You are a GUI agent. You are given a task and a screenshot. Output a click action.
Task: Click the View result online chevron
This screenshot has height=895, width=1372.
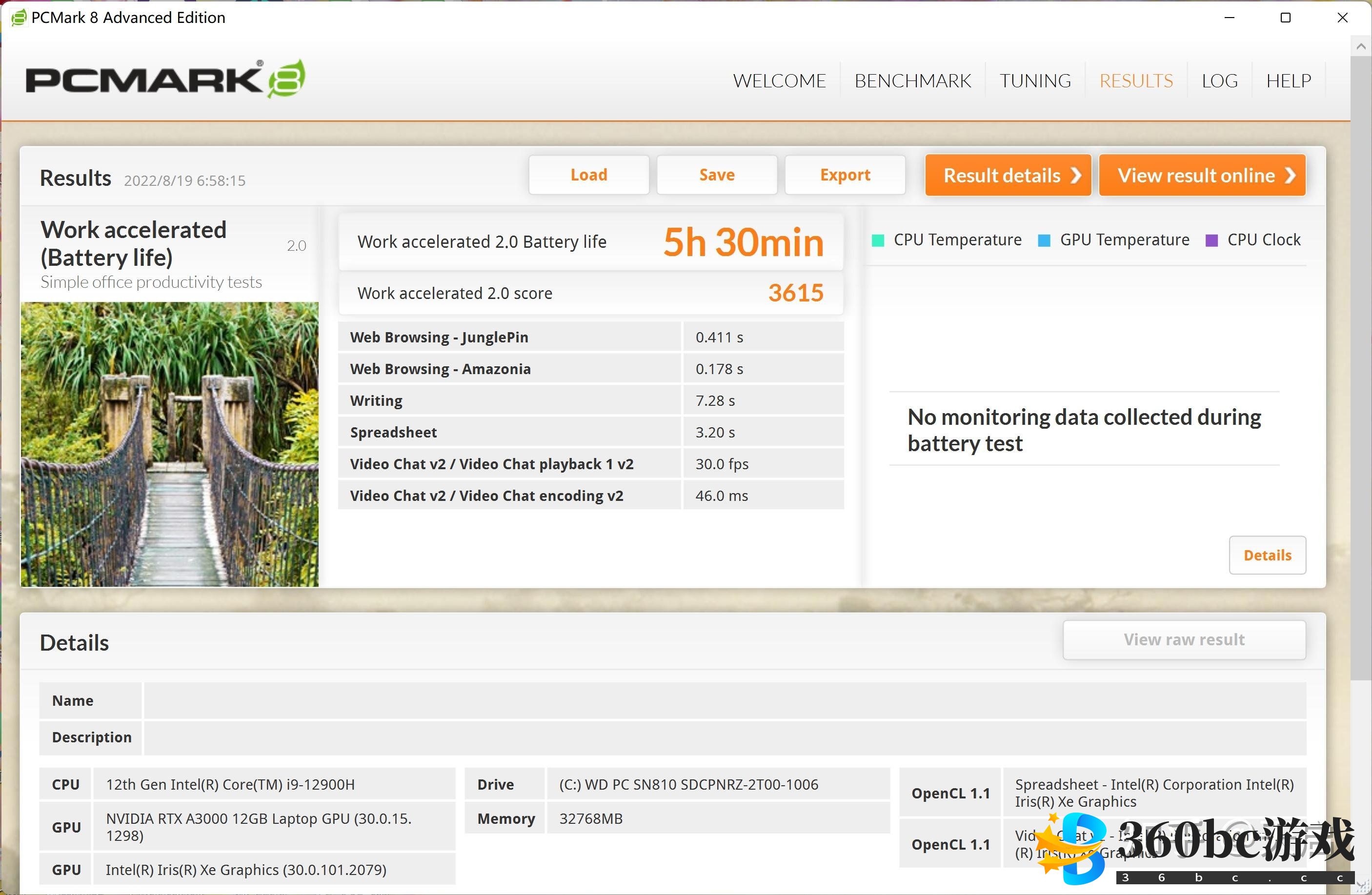click(x=1291, y=175)
